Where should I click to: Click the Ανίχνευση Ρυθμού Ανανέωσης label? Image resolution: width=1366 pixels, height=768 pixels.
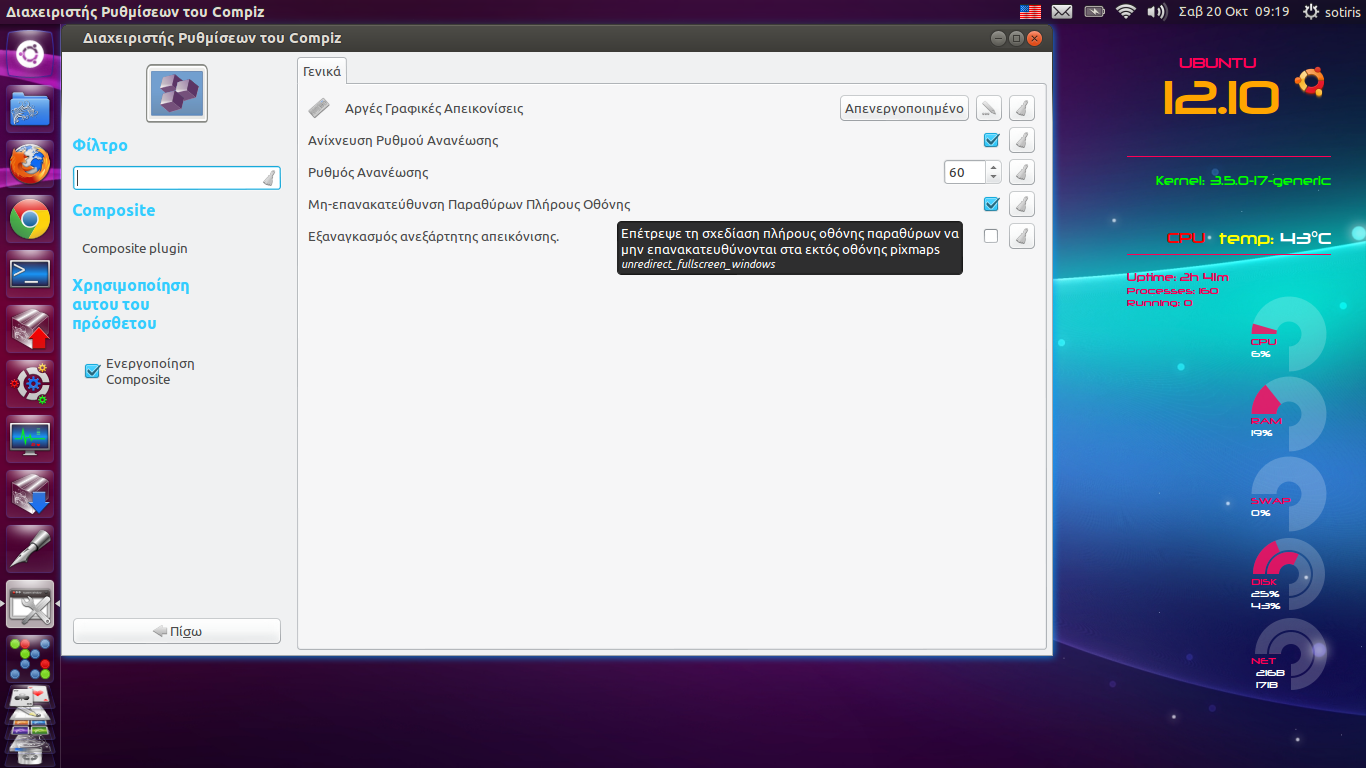403,140
